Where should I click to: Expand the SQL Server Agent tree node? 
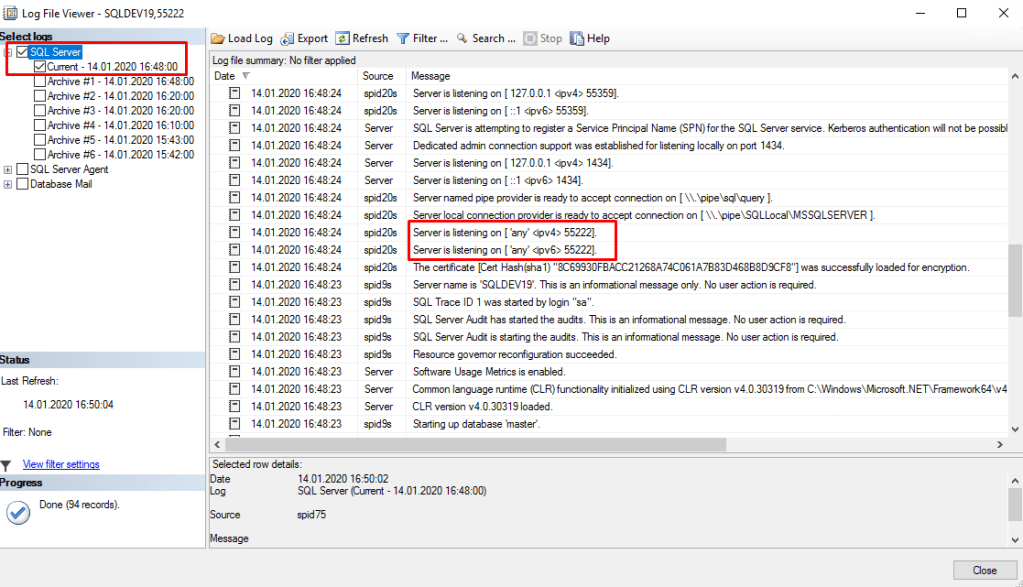8,170
